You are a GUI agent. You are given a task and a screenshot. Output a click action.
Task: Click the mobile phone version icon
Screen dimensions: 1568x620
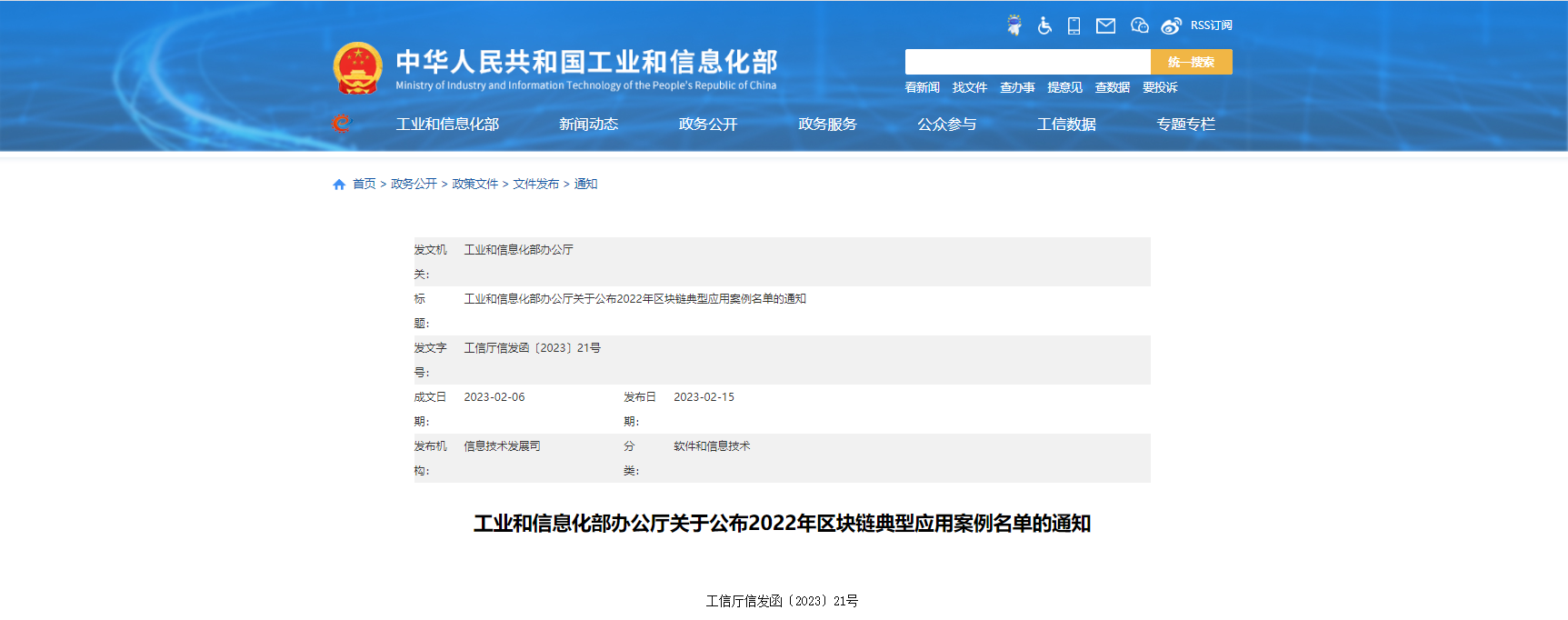1074,25
